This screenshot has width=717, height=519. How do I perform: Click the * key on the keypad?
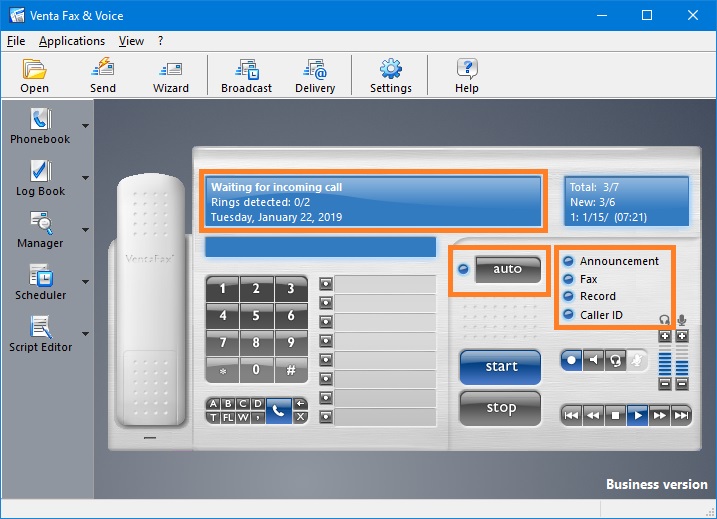[223, 370]
